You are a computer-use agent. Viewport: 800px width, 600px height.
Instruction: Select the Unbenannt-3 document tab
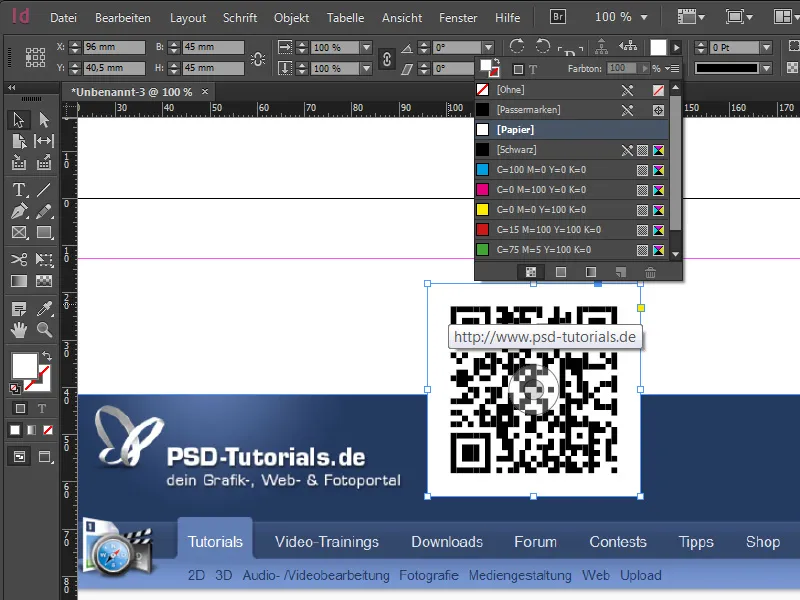130,90
